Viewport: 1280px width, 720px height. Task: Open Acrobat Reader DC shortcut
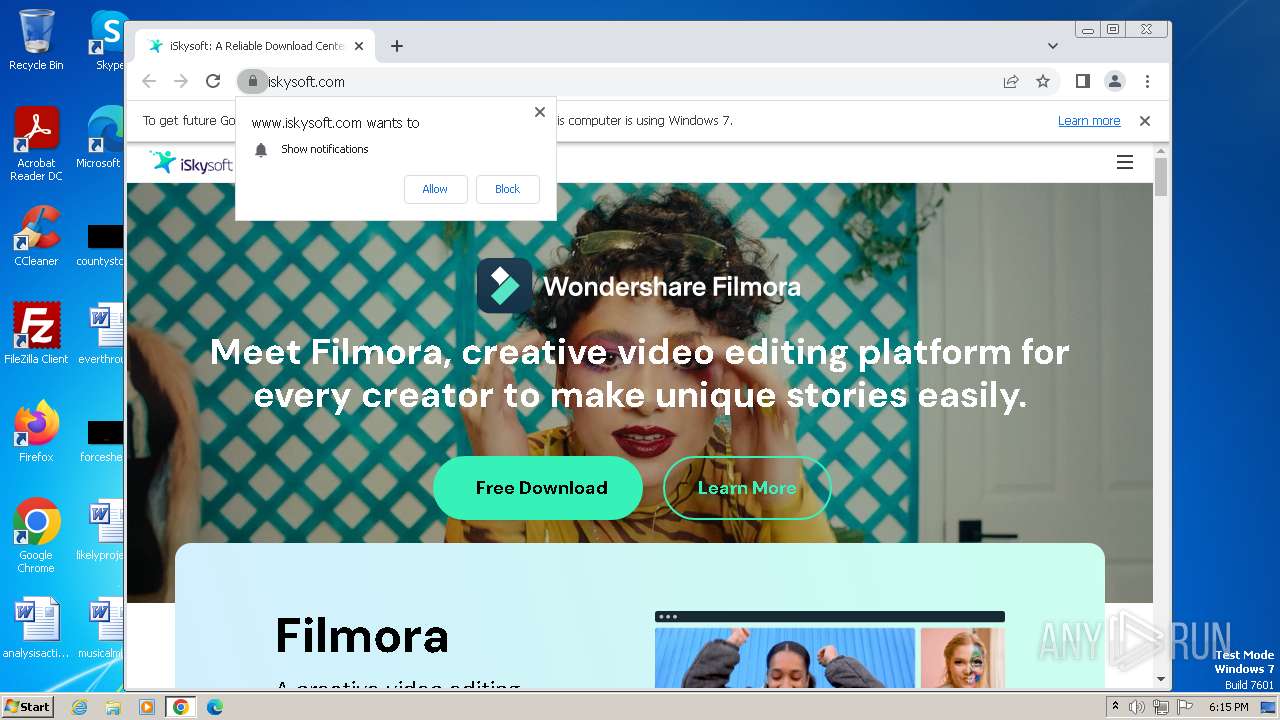tap(36, 144)
